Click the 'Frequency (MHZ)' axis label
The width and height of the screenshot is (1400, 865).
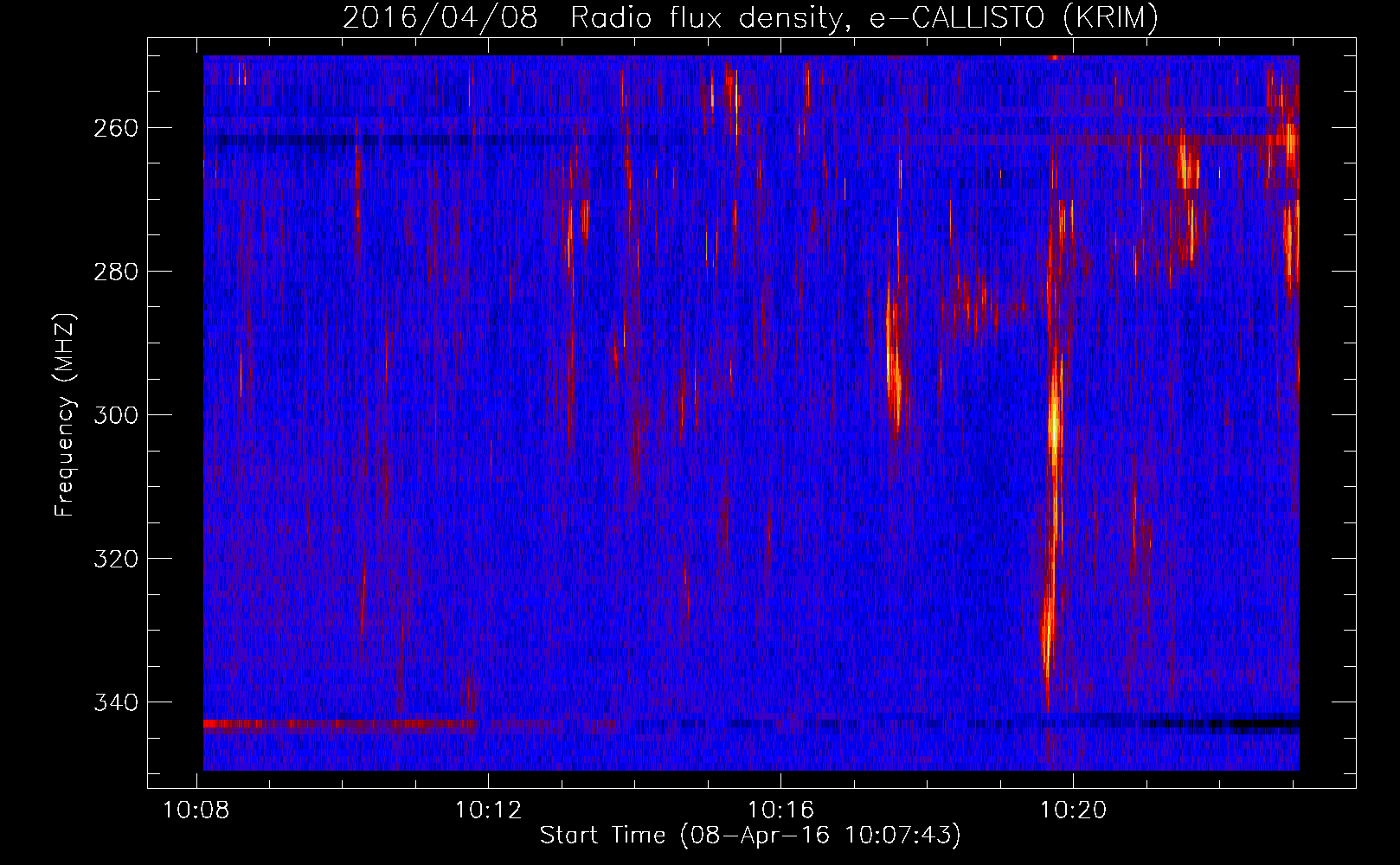tap(65, 414)
